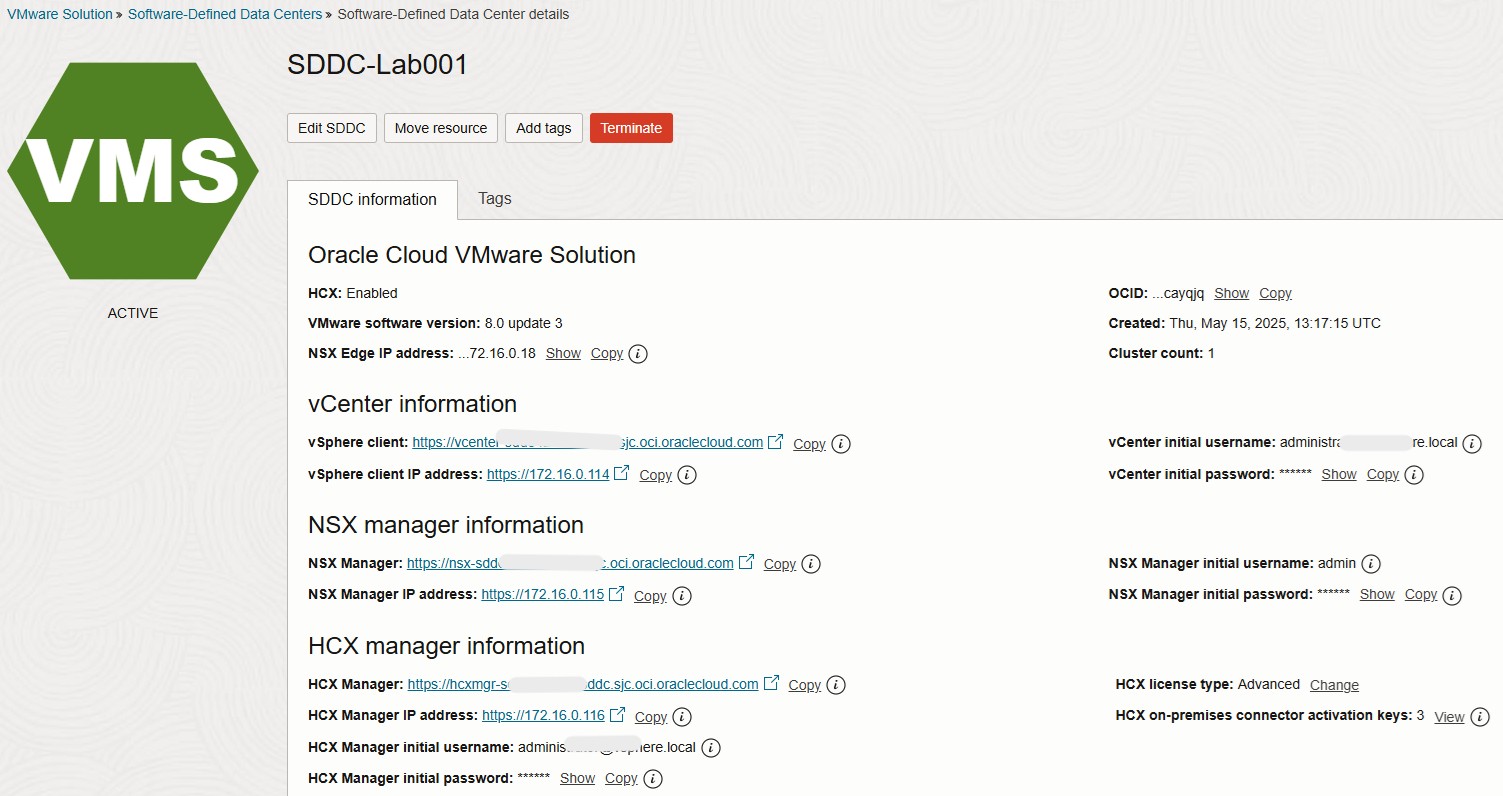Viewport: 1503px width, 796px height.
Task: Show the HCX Manager initial password
Action: (x=578, y=778)
